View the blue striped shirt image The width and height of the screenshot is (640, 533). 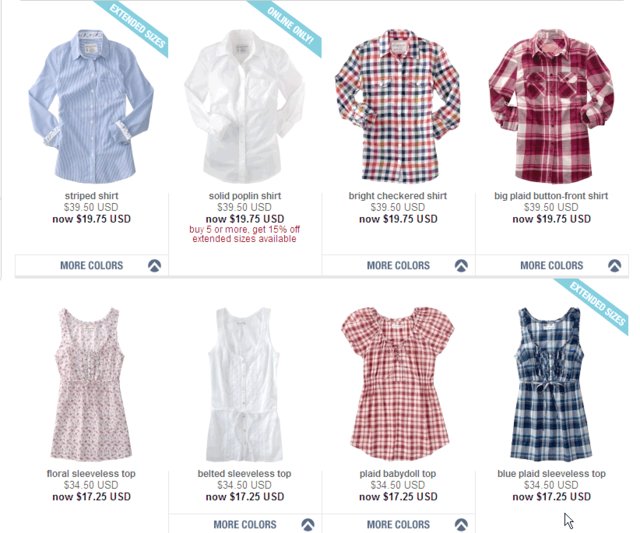point(91,106)
